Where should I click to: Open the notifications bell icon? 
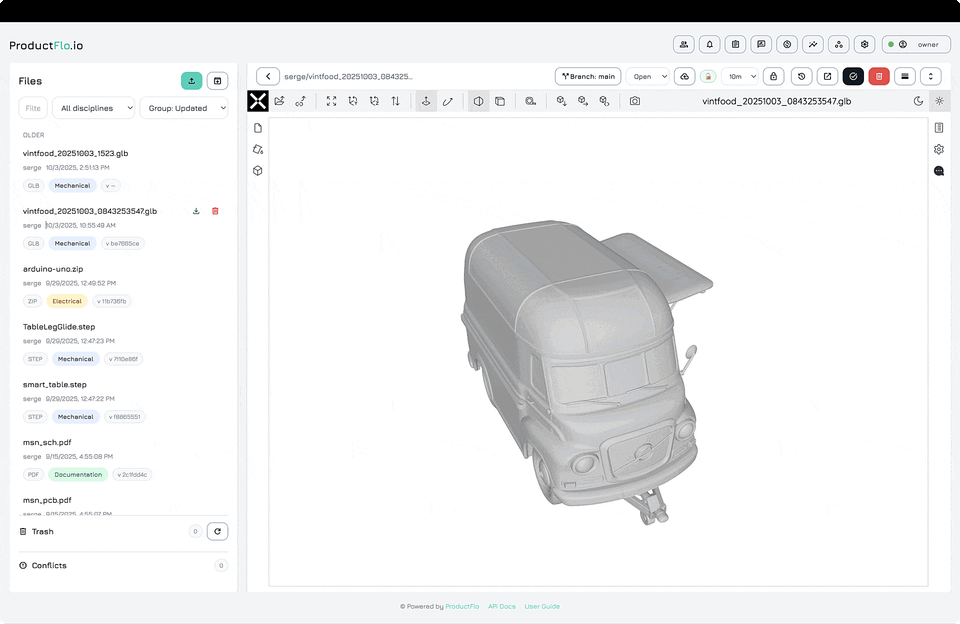pos(709,45)
